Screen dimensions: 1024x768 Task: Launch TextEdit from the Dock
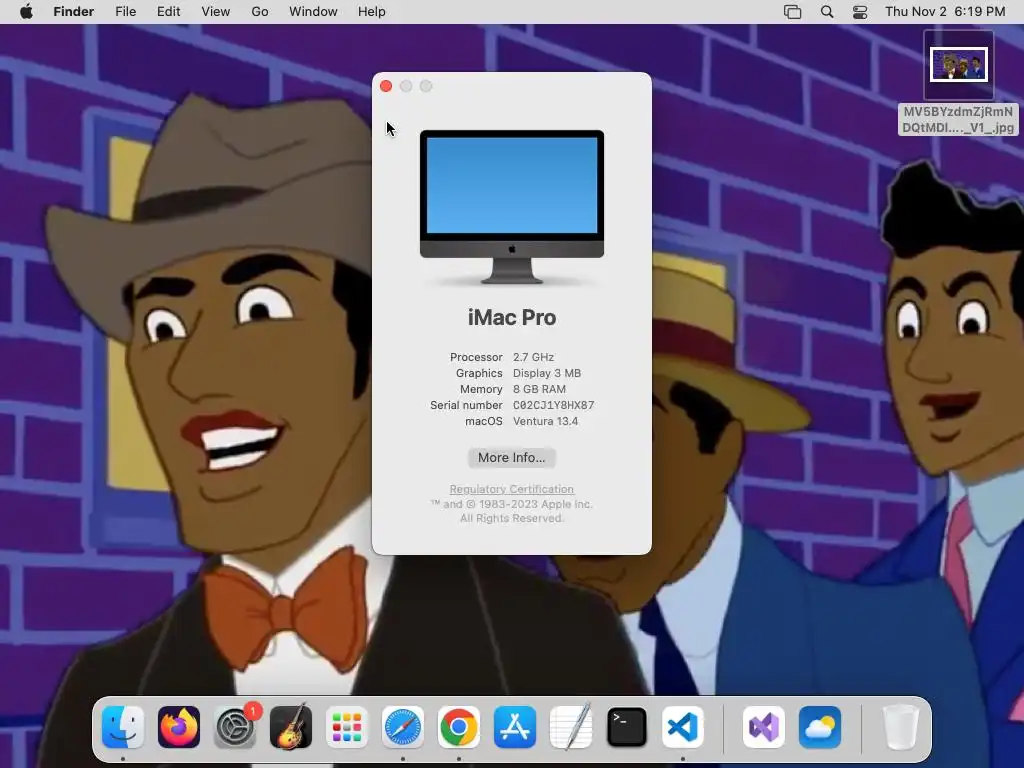tap(571, 727)
